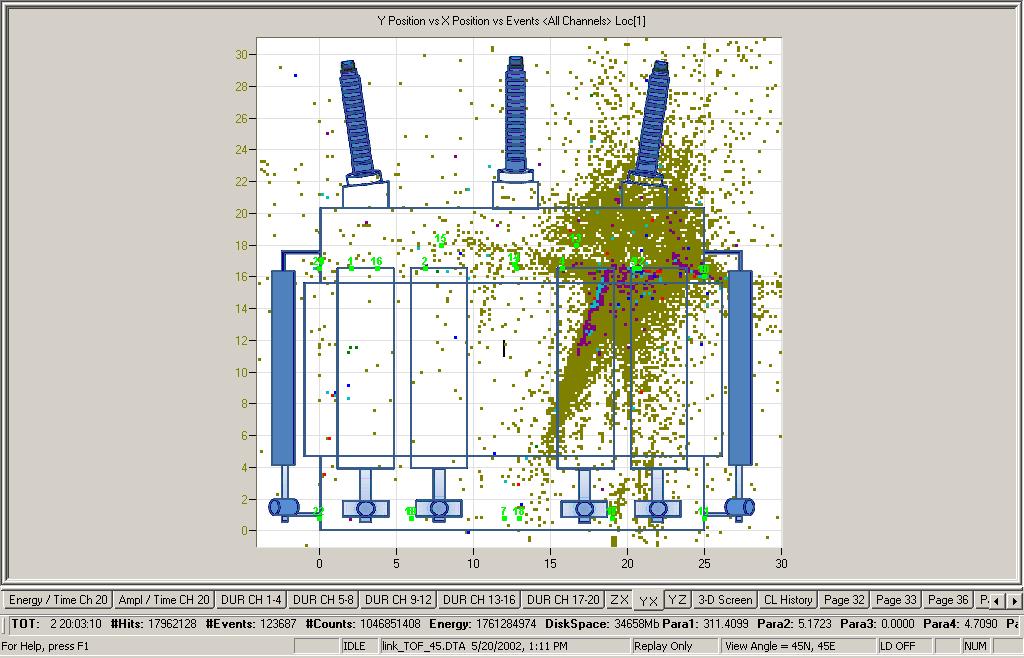1024x658 pixels.
Task: Click the left radiator panel graphic
Action: pyautogui.click(x=283, y=367)
